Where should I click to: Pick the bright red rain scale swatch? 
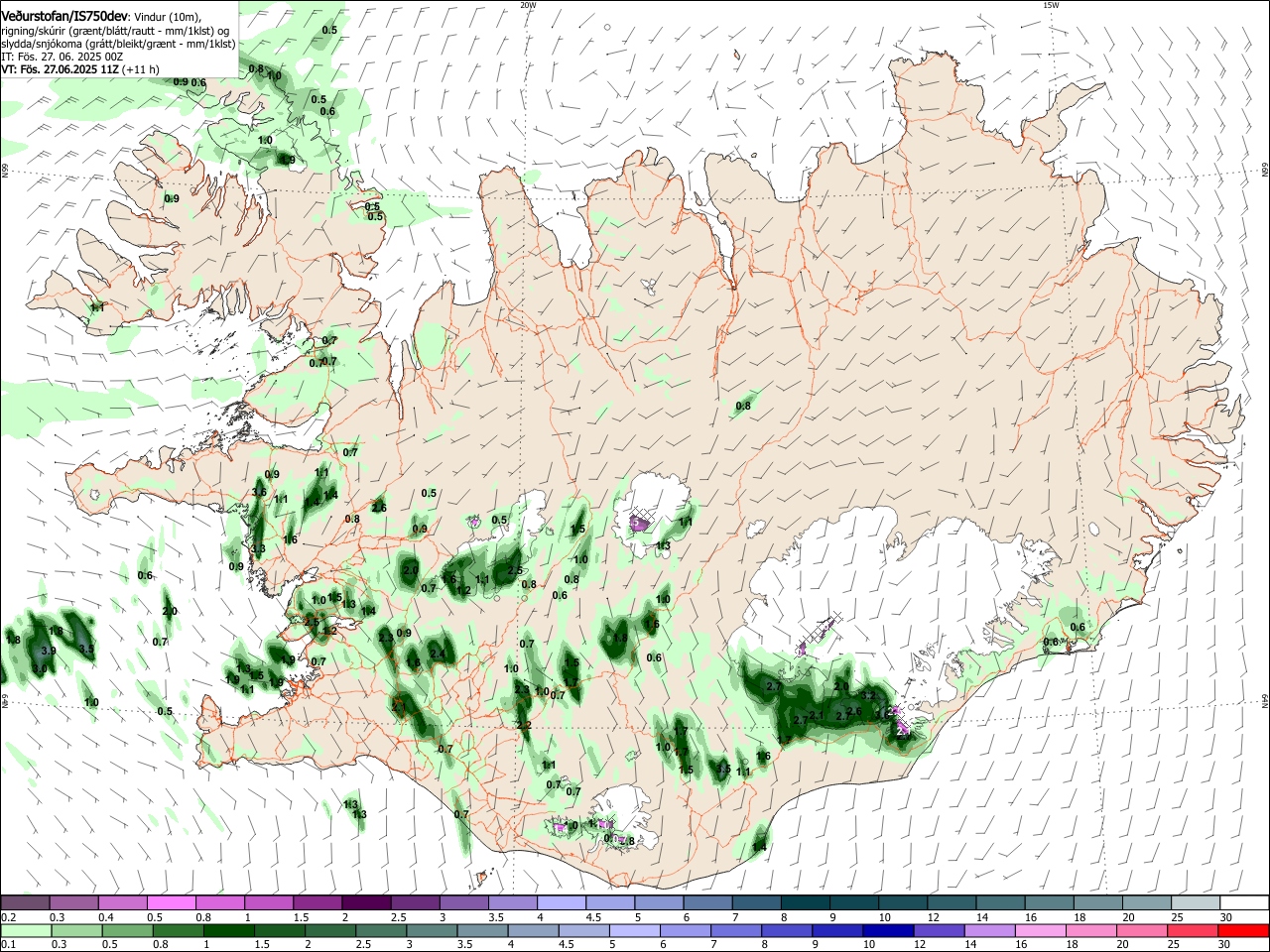point(1244,930)
